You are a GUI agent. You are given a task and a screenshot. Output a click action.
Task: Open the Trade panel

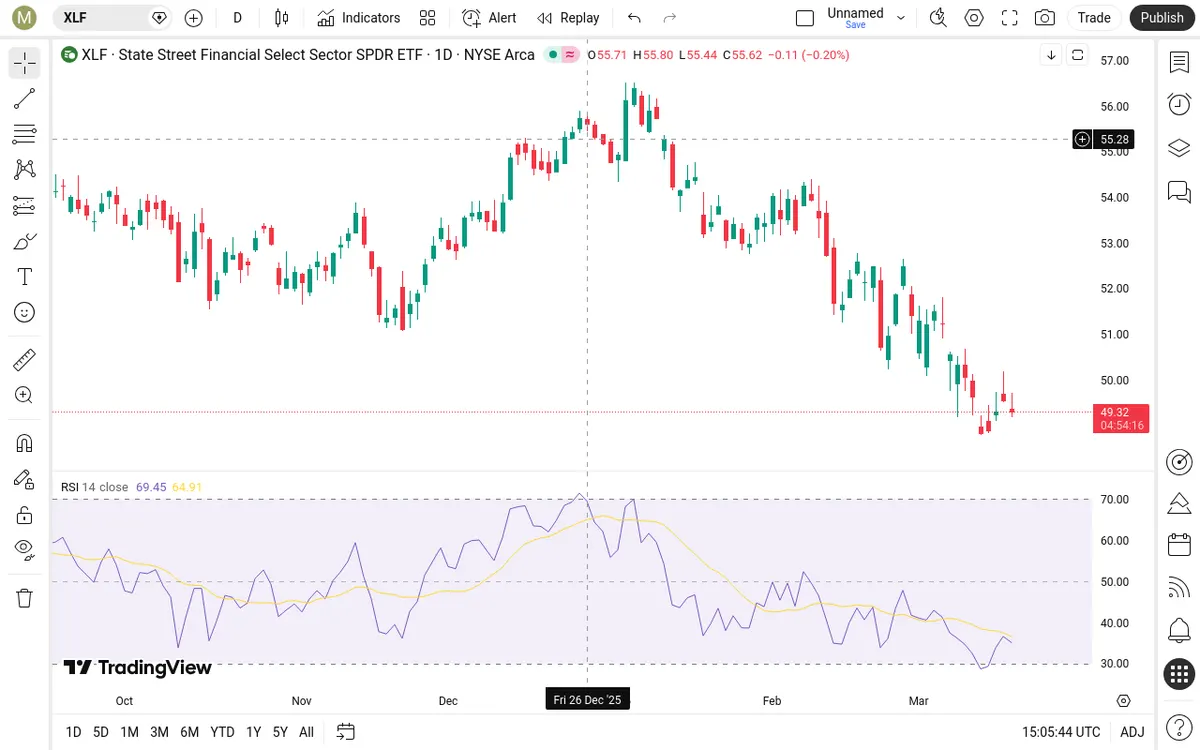click(x=1094, y=18)
